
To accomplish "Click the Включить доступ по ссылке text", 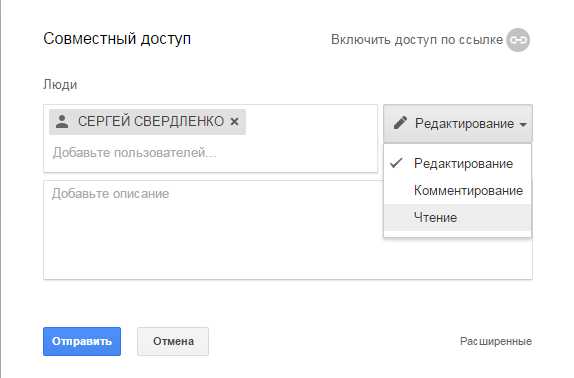I will point(417,40).
